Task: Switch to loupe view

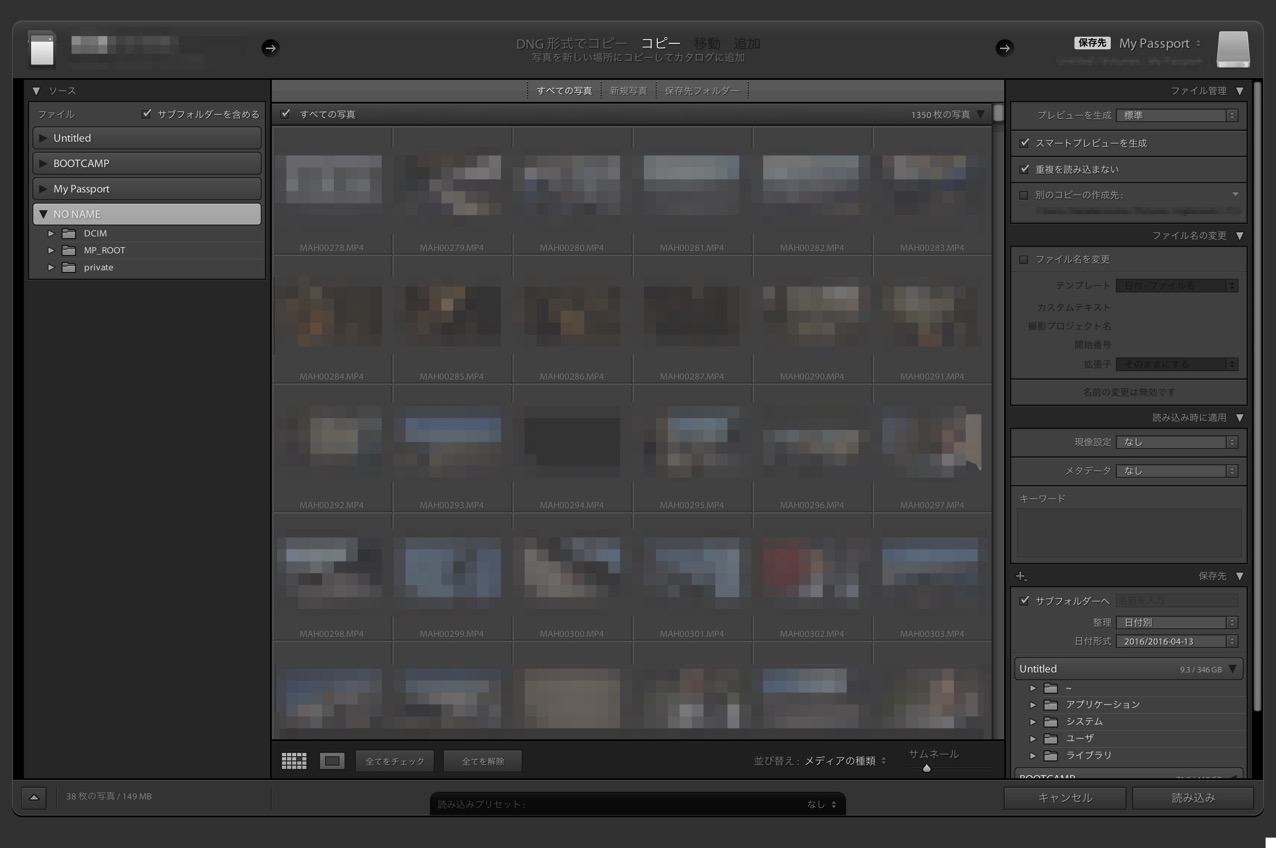Action: click(x=332, y=761)
